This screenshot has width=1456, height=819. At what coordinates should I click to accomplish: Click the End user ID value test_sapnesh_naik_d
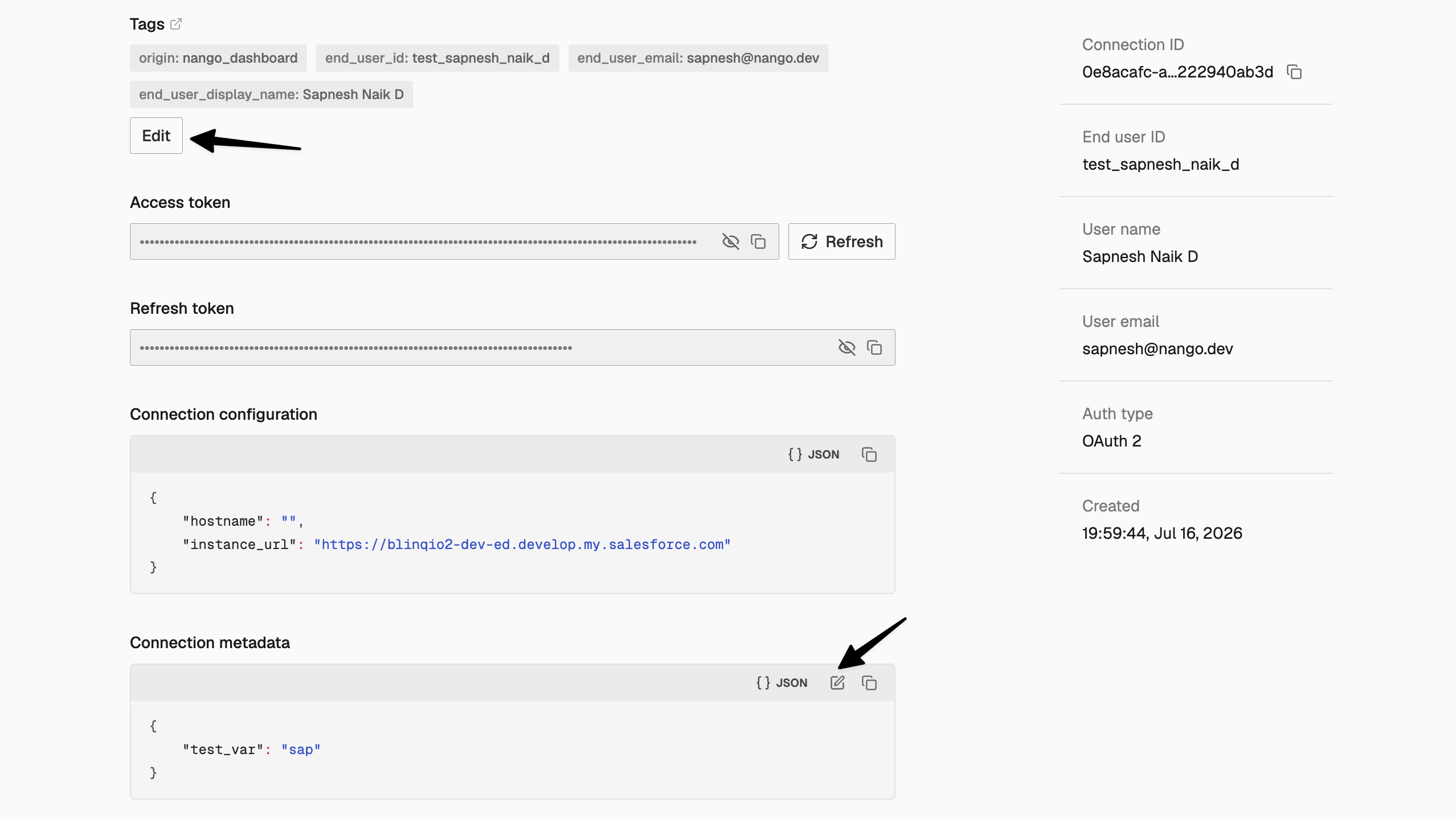(x=1160, y=164)
